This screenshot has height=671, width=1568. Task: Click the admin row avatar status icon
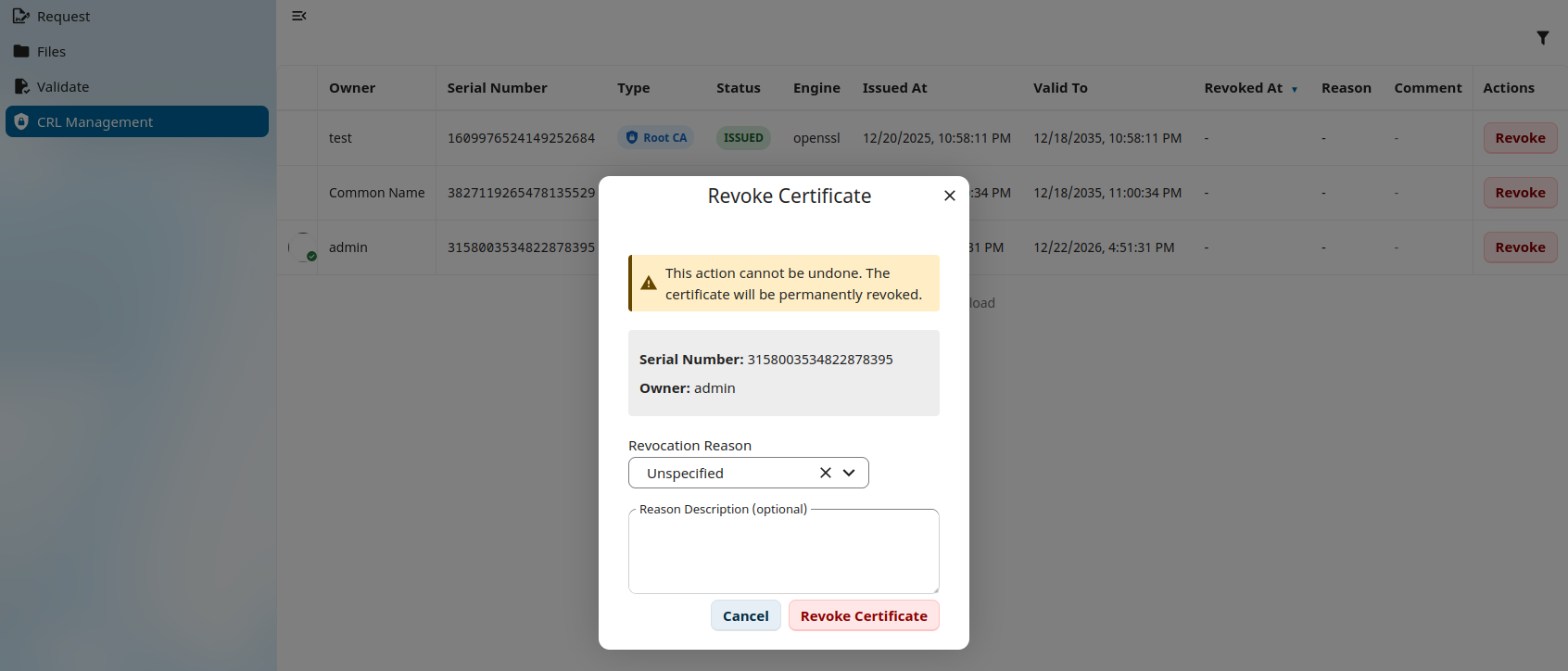click(303, 247)
